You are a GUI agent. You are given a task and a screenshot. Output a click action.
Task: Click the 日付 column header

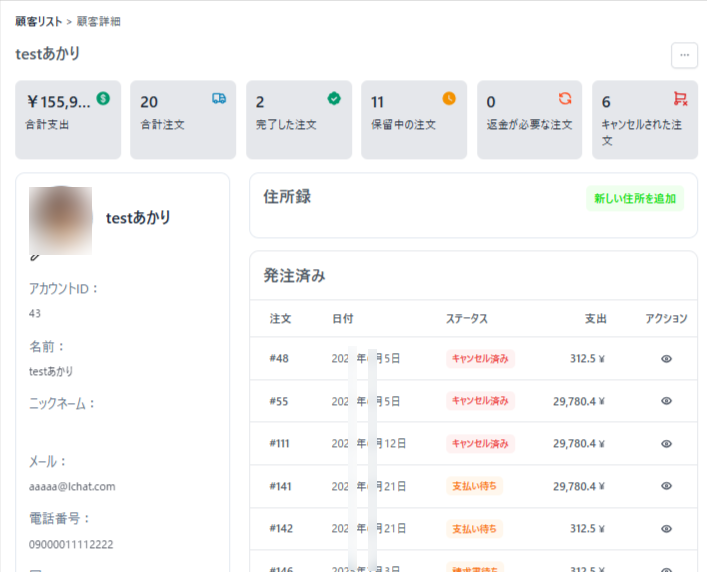point(342,319)
